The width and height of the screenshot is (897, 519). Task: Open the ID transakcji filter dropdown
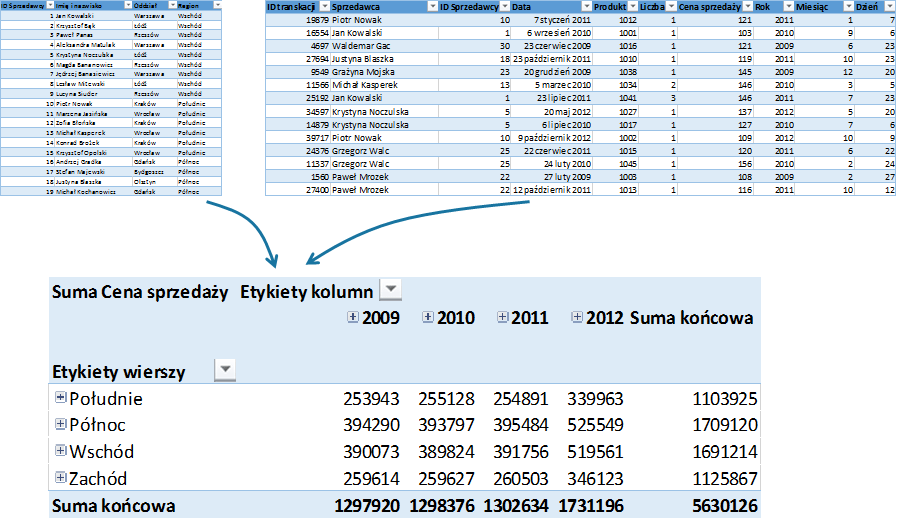pos(326,7)
